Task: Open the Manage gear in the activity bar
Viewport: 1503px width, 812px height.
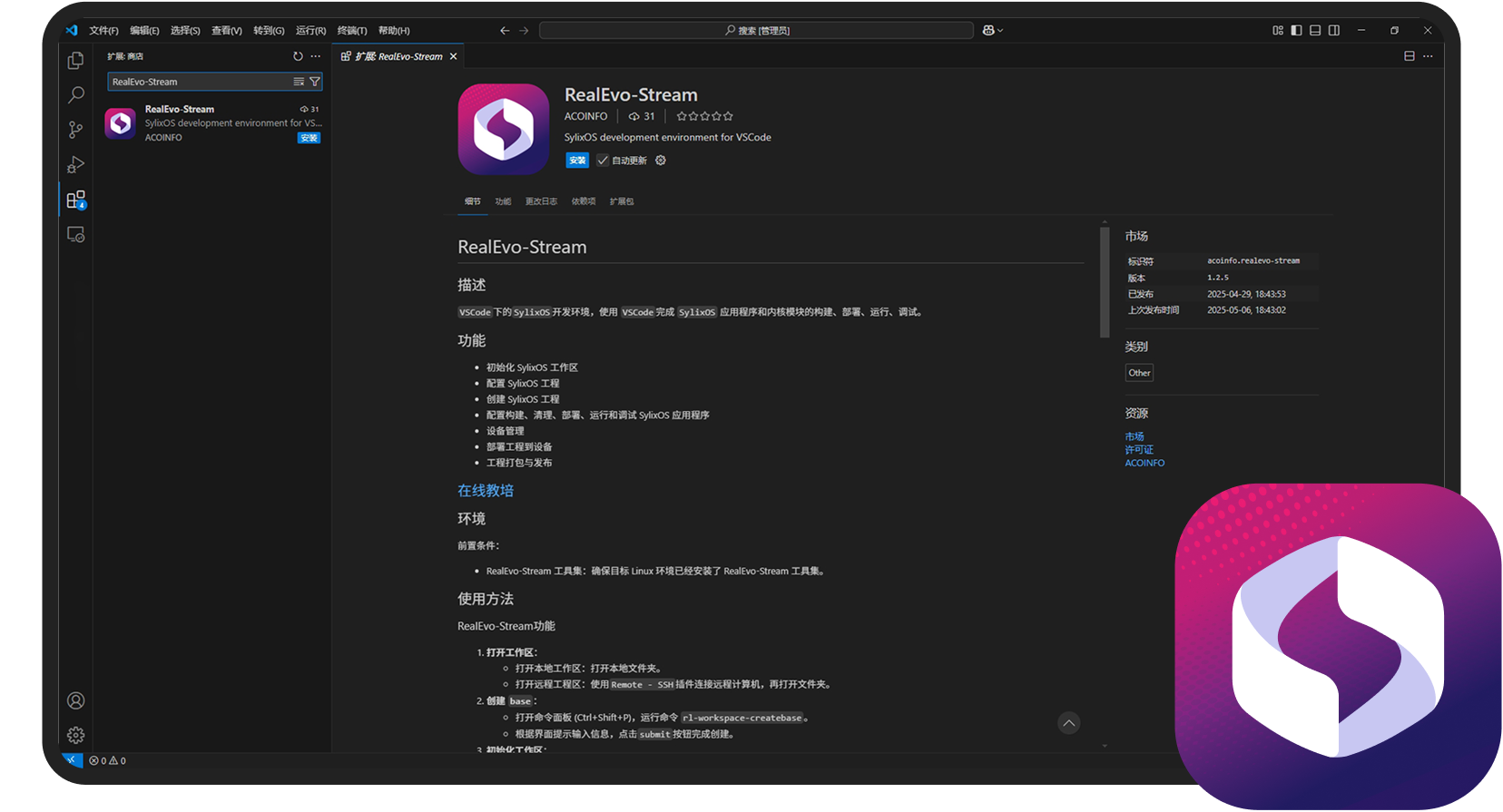Action: tap(76, 735)
